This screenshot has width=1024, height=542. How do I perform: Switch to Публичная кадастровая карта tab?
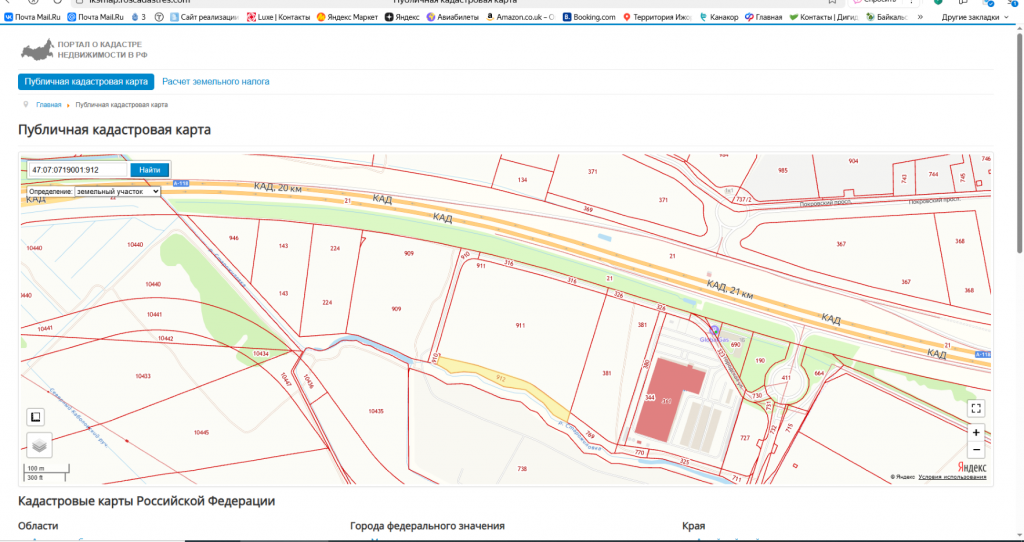pos(86,82)
